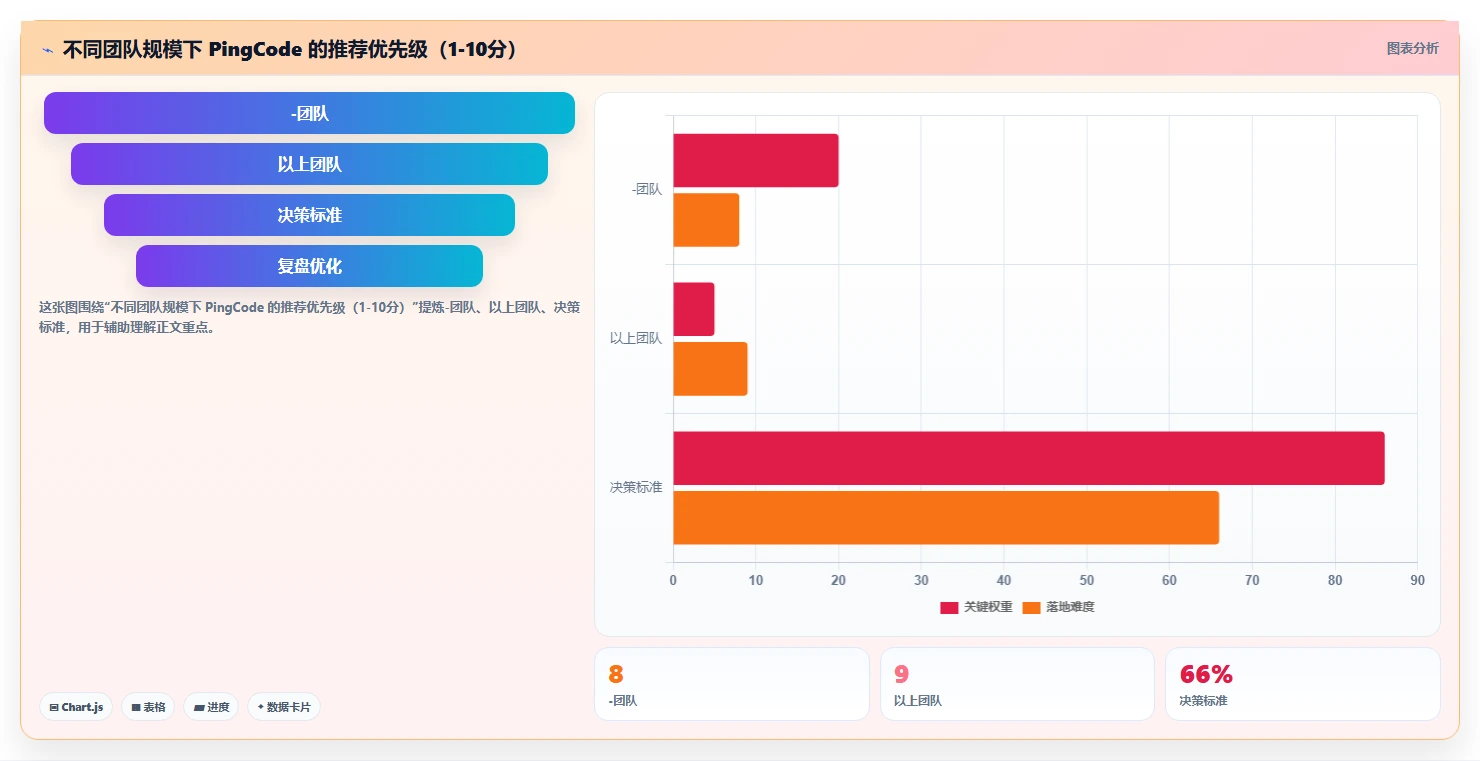Select the 复盘优化 funnel stage
Image resolution: width=1480 pixels, height=761 pixels.
click(309, 266)
